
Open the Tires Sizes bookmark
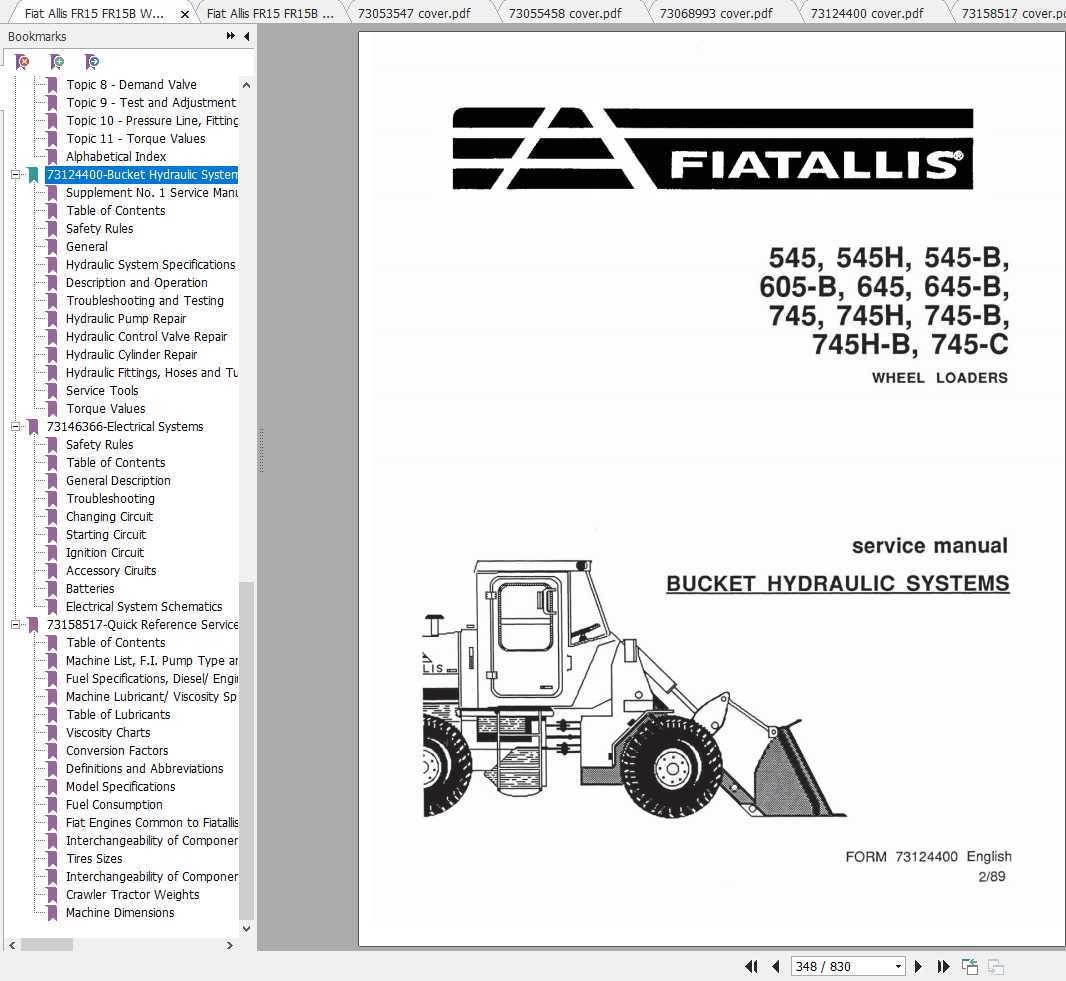94,859
